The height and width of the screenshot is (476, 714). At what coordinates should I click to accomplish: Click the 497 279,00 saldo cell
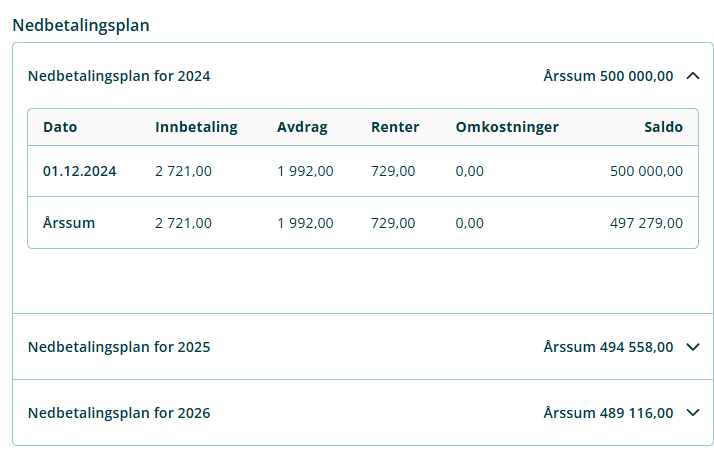pyautogui.click(x=646, y=223)
